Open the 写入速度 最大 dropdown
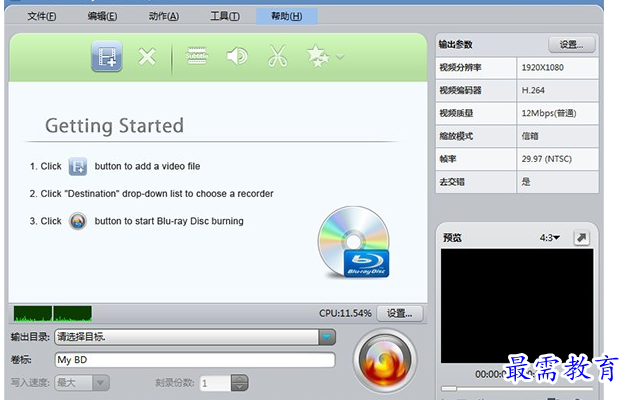627x400 pixels. [82, 383]
